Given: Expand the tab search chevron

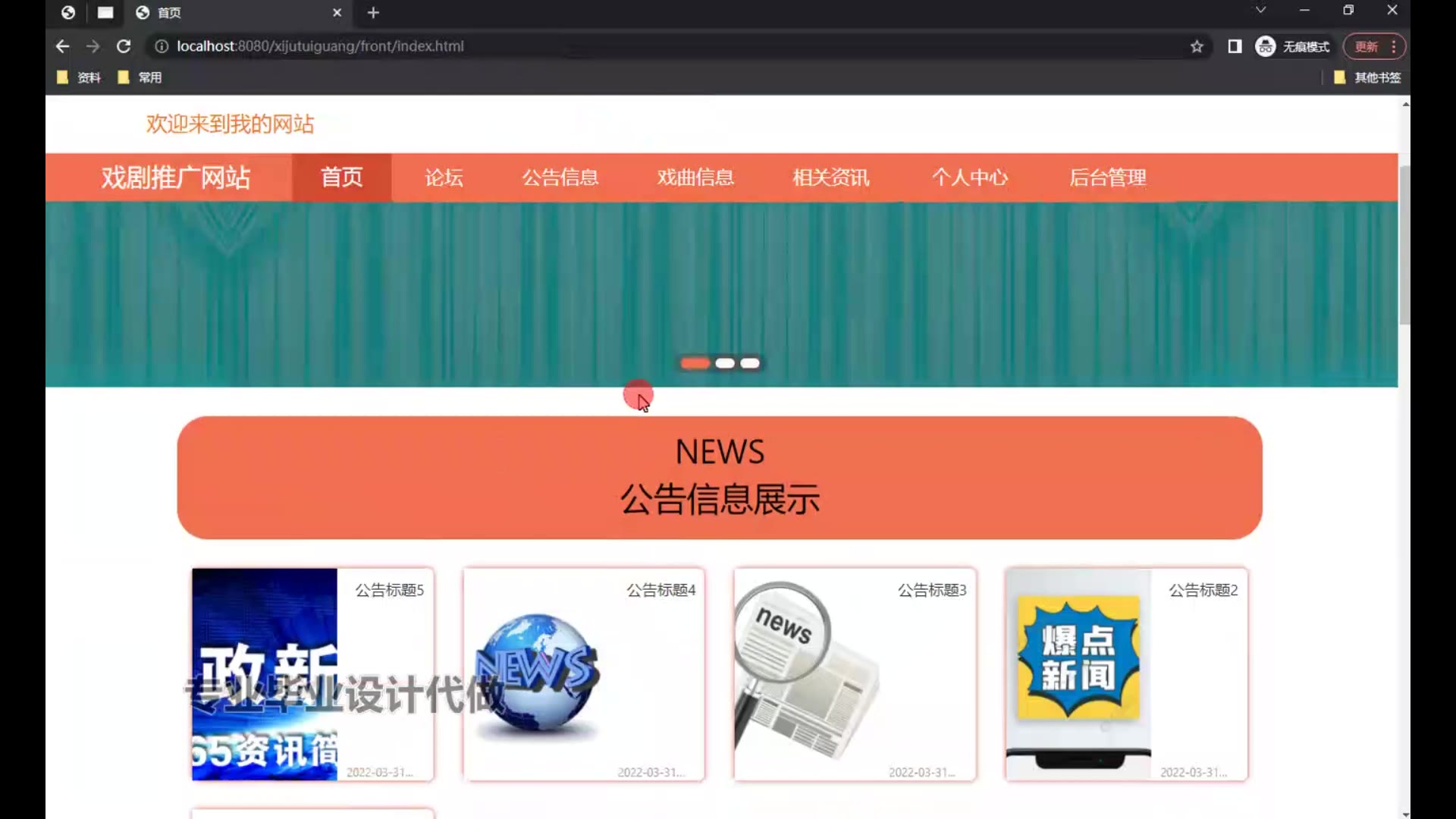Looking at the screenshot, I should coord(1260,11).
